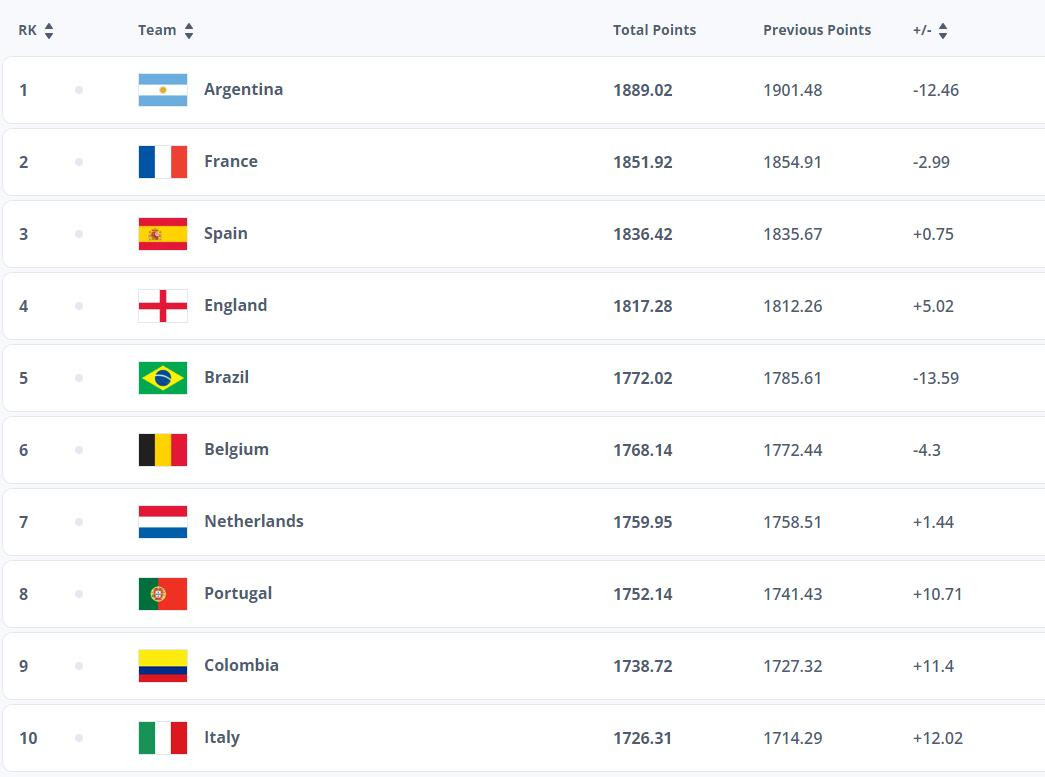Sort table by Team column arrows

click(x=189, y=31)
